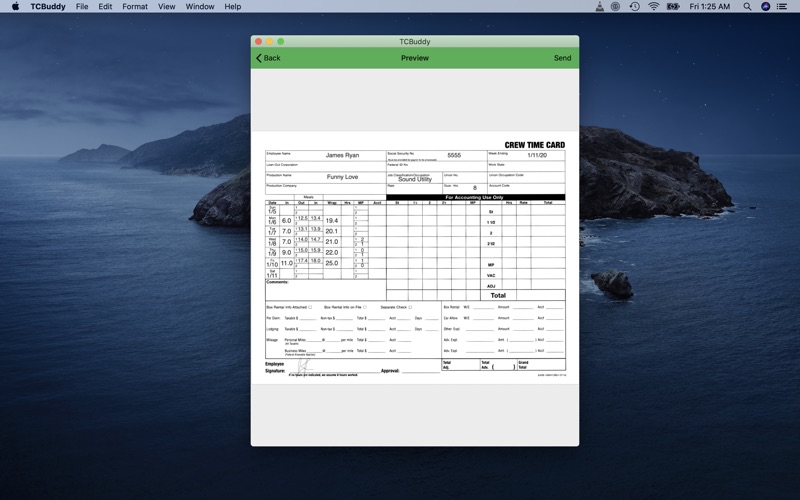Open Notification Center list icon
The width and height of the screenshot is (800, 500).
[782, 7]
